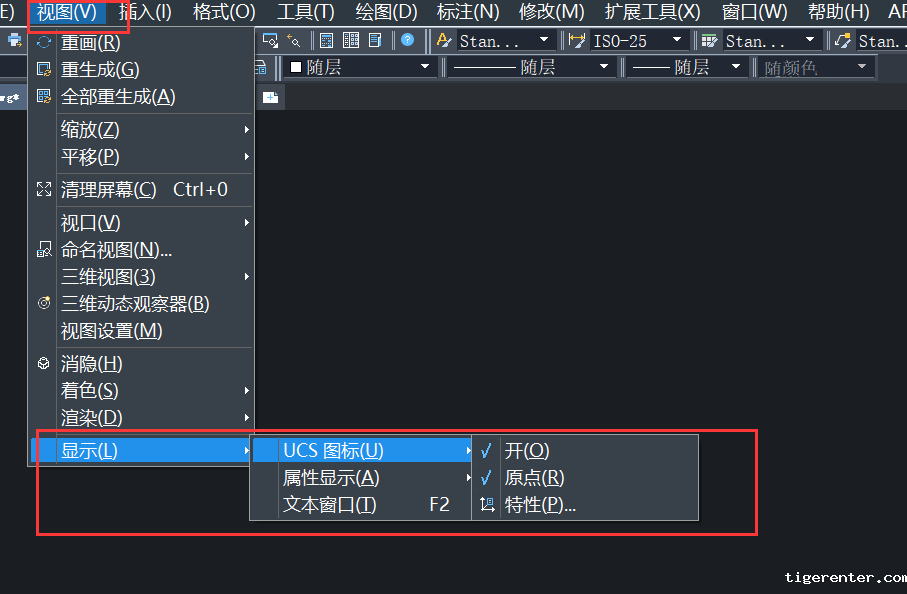Open the 特性(P)... UCS icon properties
907x594 pixels.
(x=540, y=505)
